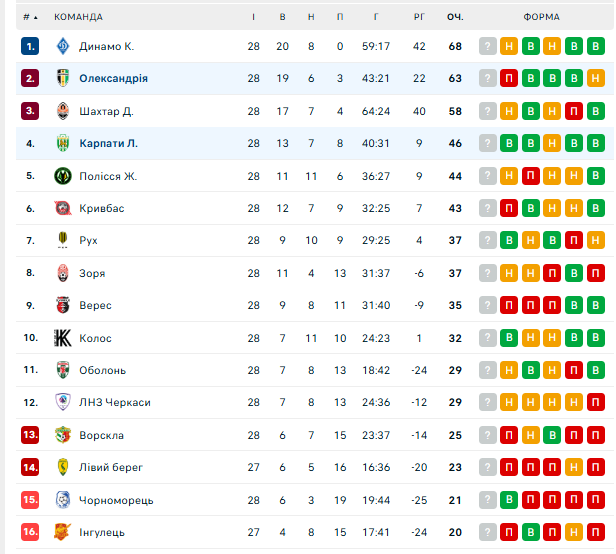Click the Шахтар Д. team logo
Screen dimensions: 616x554
[62, 111]
